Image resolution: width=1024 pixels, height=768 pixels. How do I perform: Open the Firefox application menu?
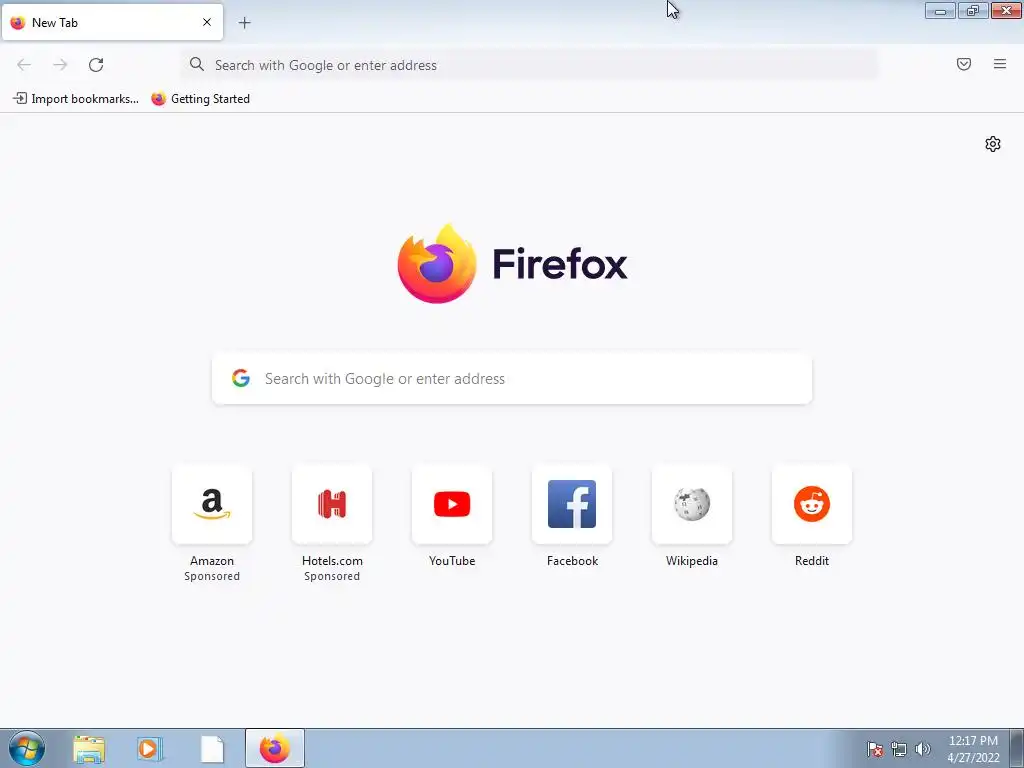pyautogui.click(x=1000, y=64)
